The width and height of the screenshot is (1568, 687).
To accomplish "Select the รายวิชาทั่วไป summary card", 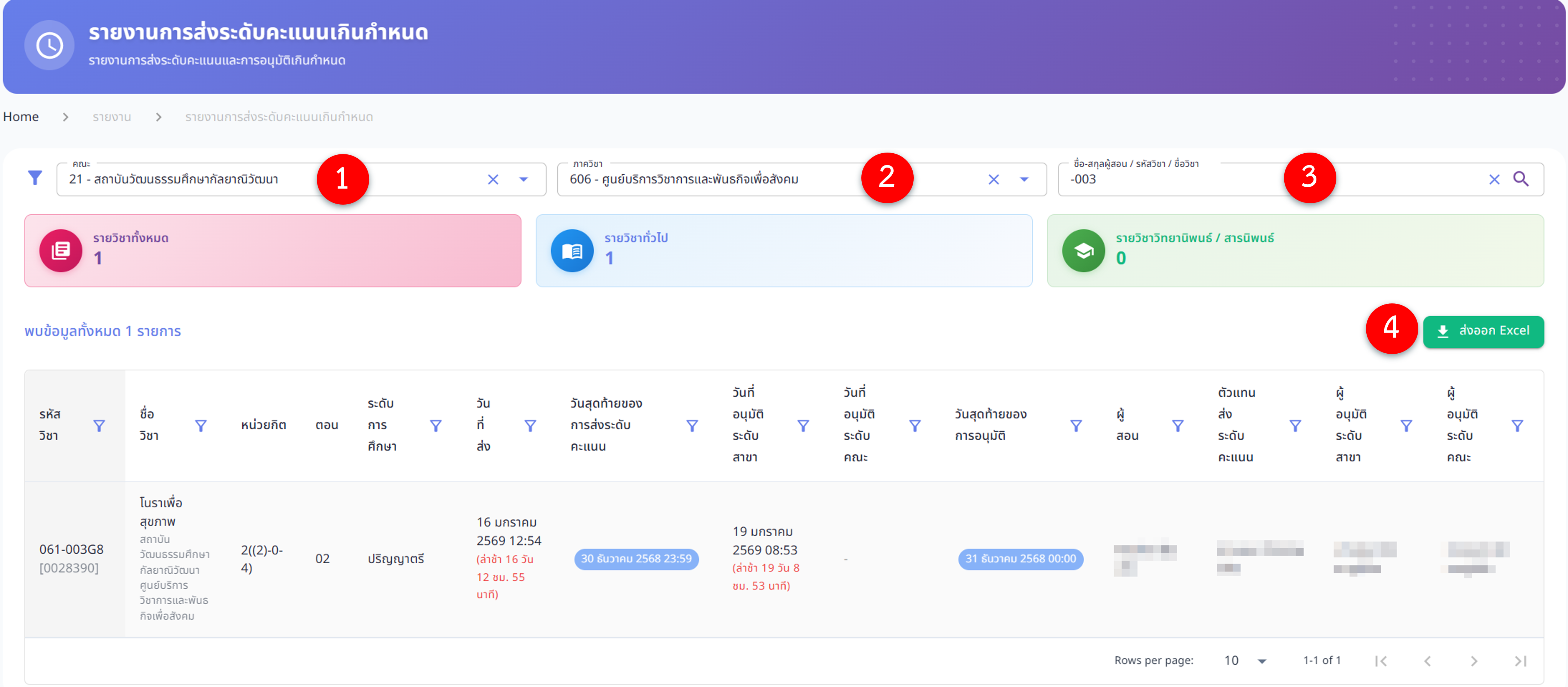I will coord(783,250).
